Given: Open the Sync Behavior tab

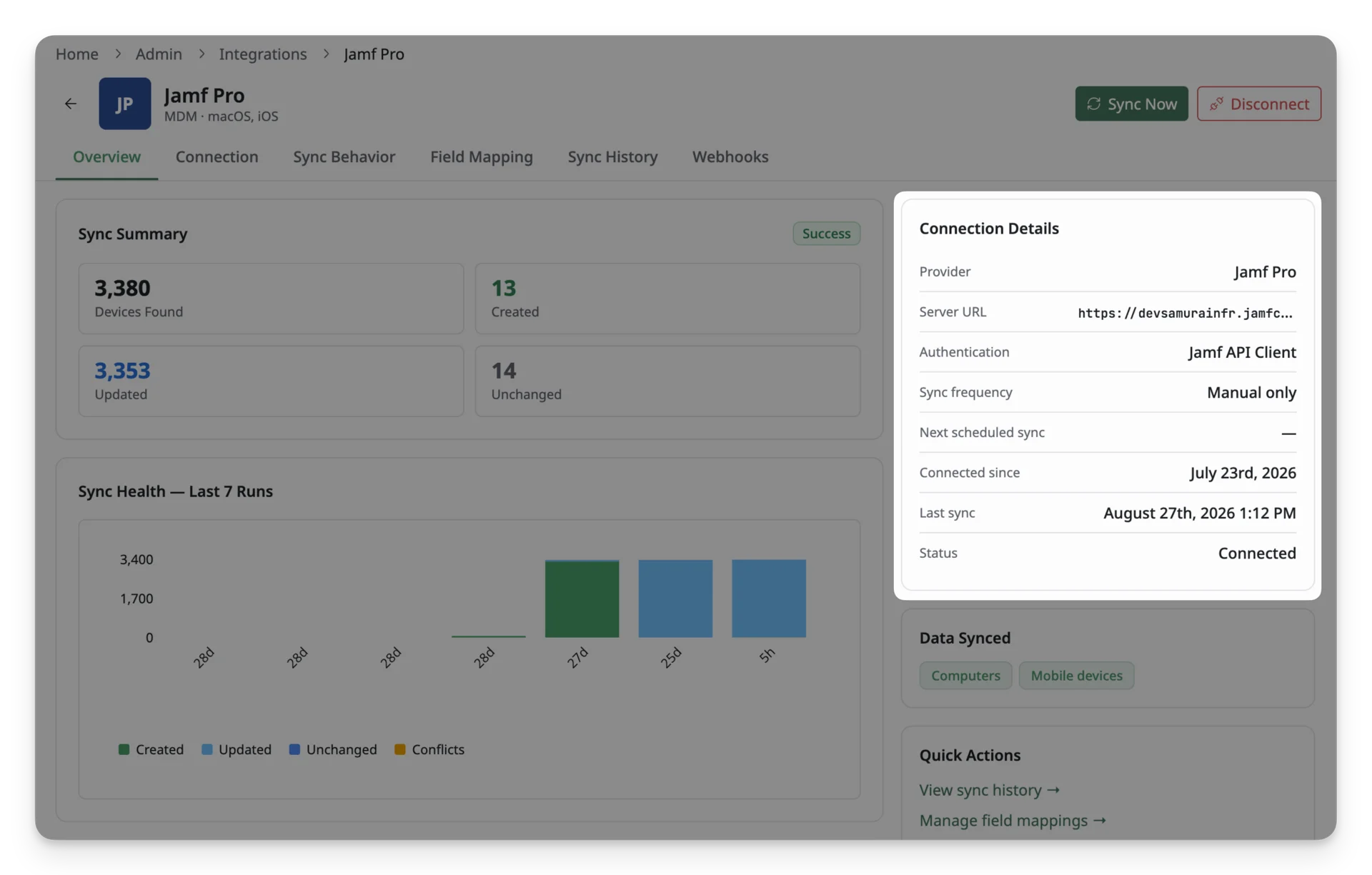Looking at the screenshot, I should (x=344, y=156).
